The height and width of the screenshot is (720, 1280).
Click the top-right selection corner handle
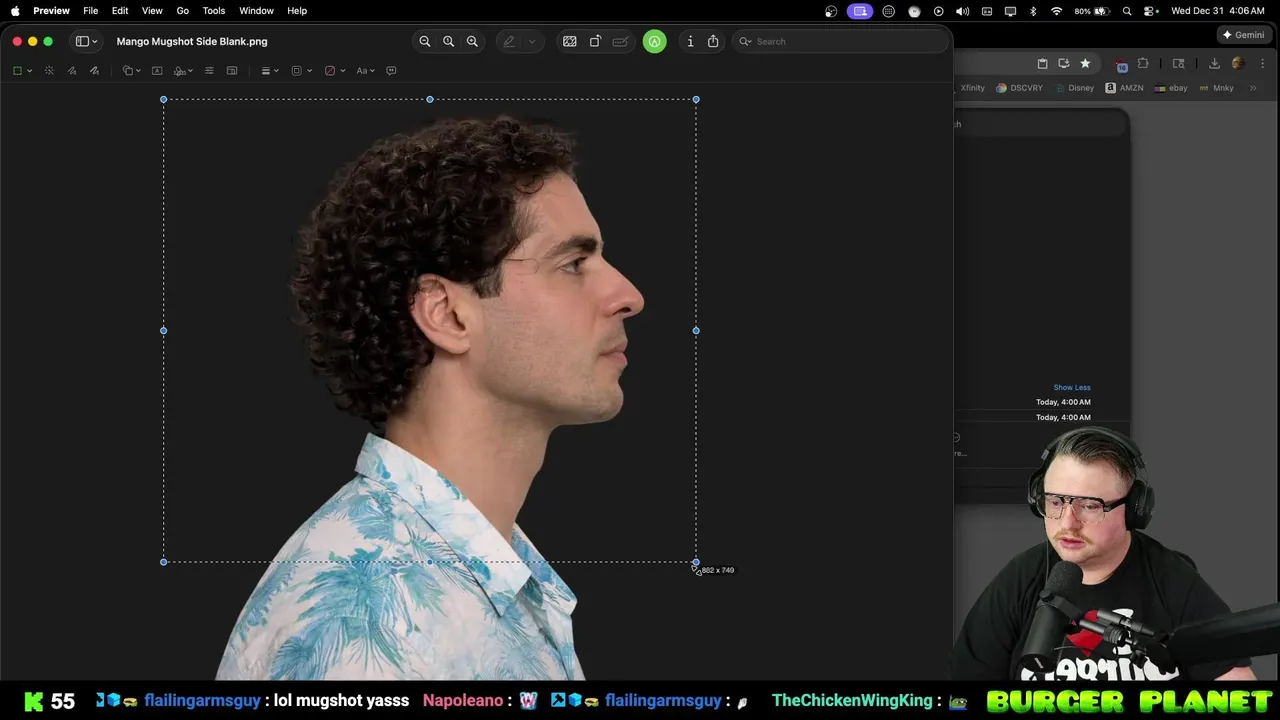(x=696, y=99)
